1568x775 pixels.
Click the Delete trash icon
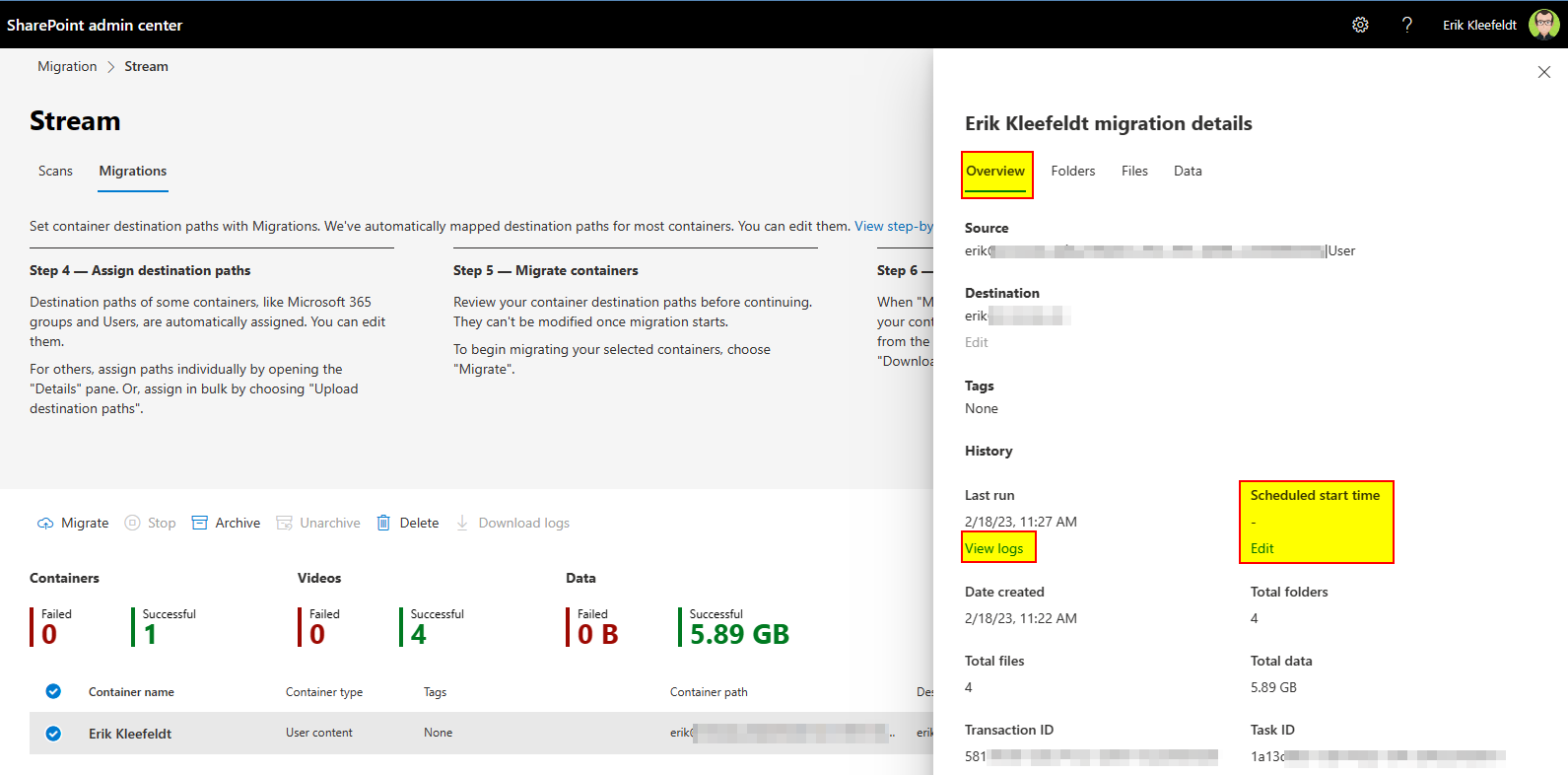[383, 524]
